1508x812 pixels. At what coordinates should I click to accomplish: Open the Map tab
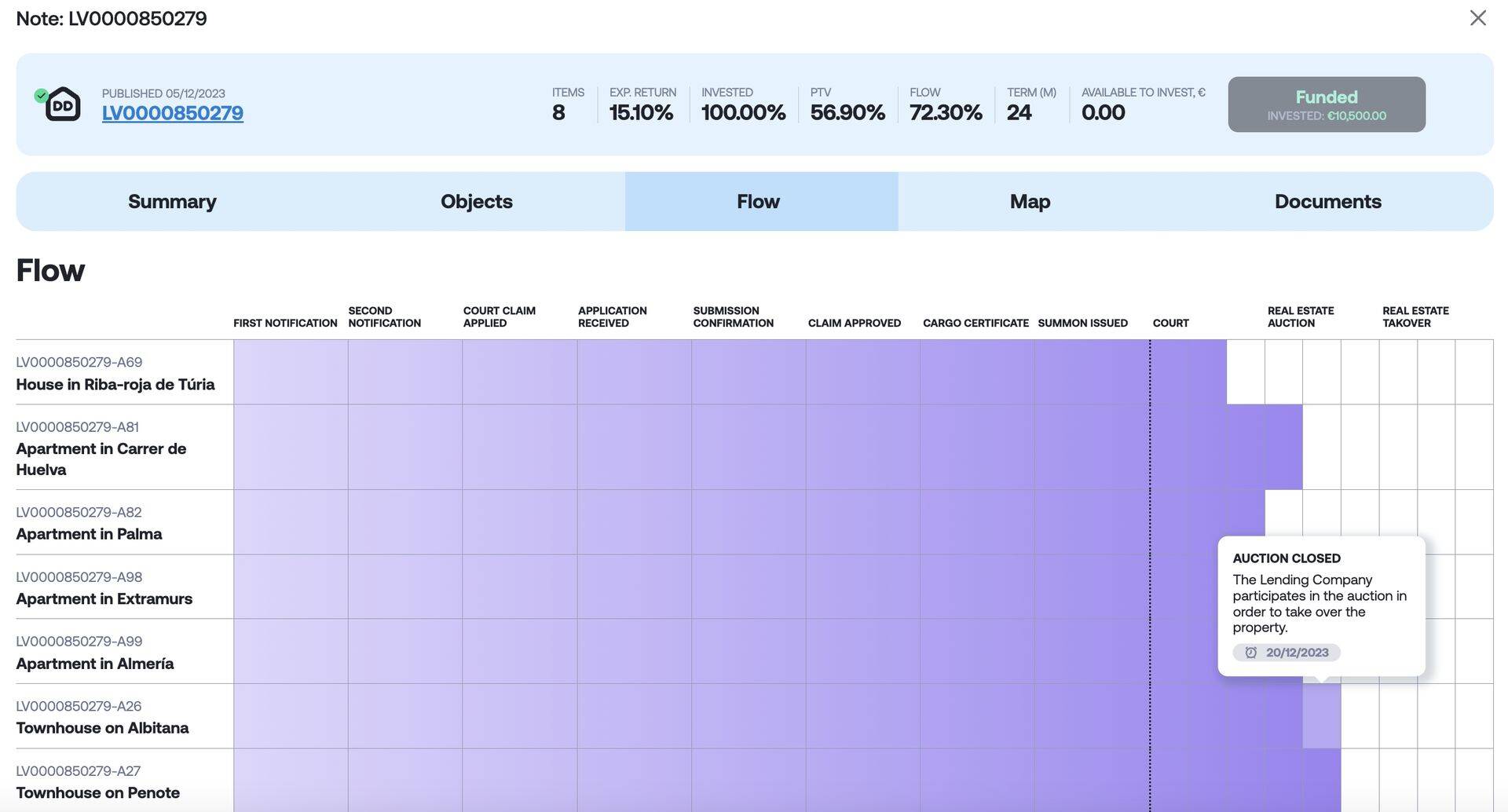1030,202
